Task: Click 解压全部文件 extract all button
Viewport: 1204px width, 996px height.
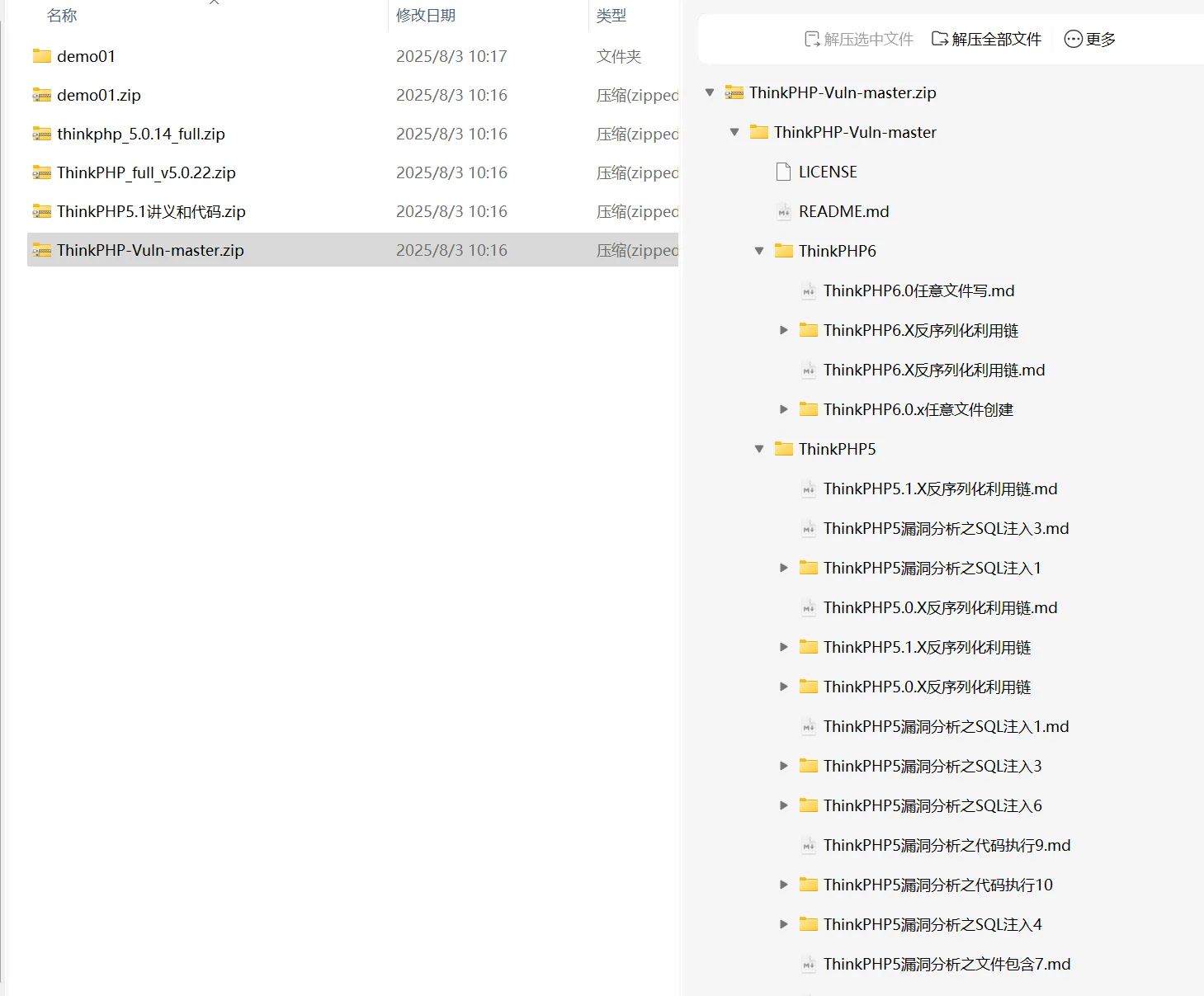Action: (x=986, y=39)
